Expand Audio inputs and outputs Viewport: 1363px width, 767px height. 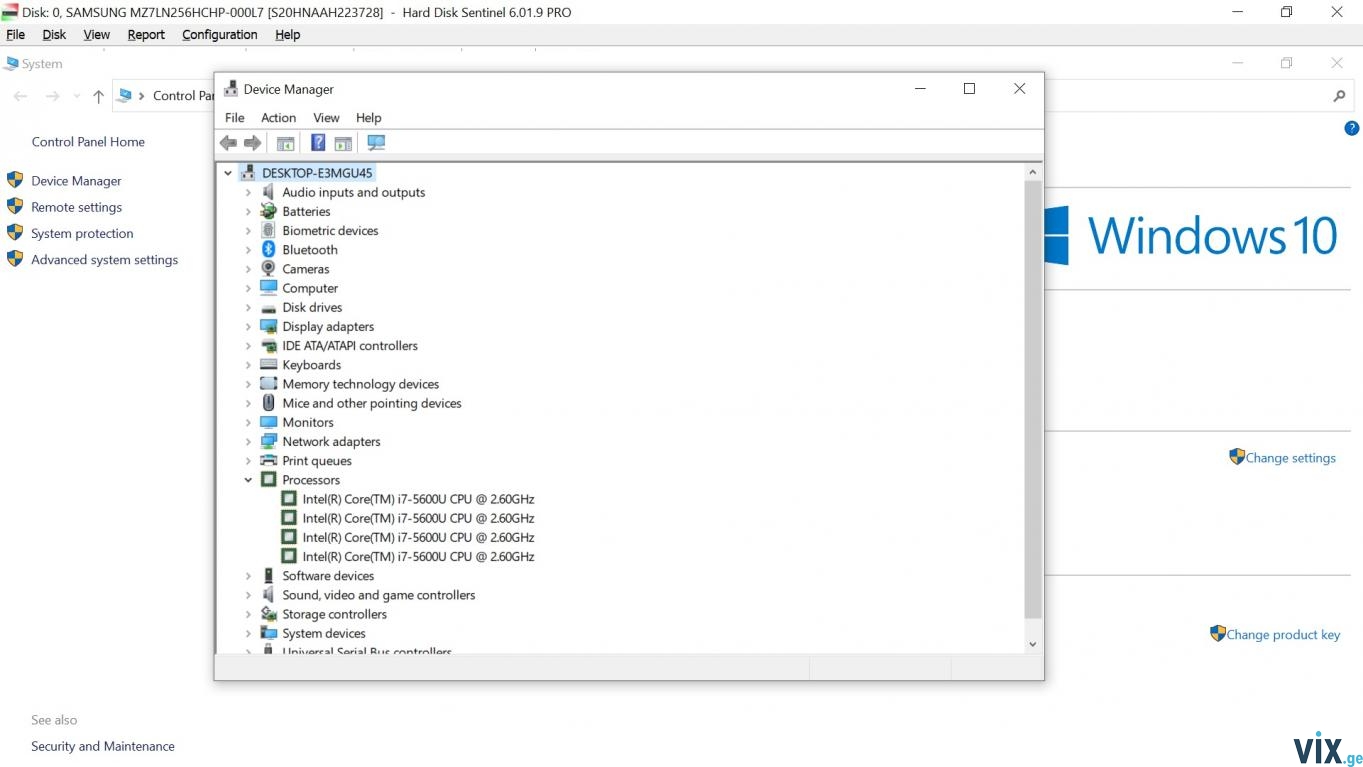click(x=248, y=192)
